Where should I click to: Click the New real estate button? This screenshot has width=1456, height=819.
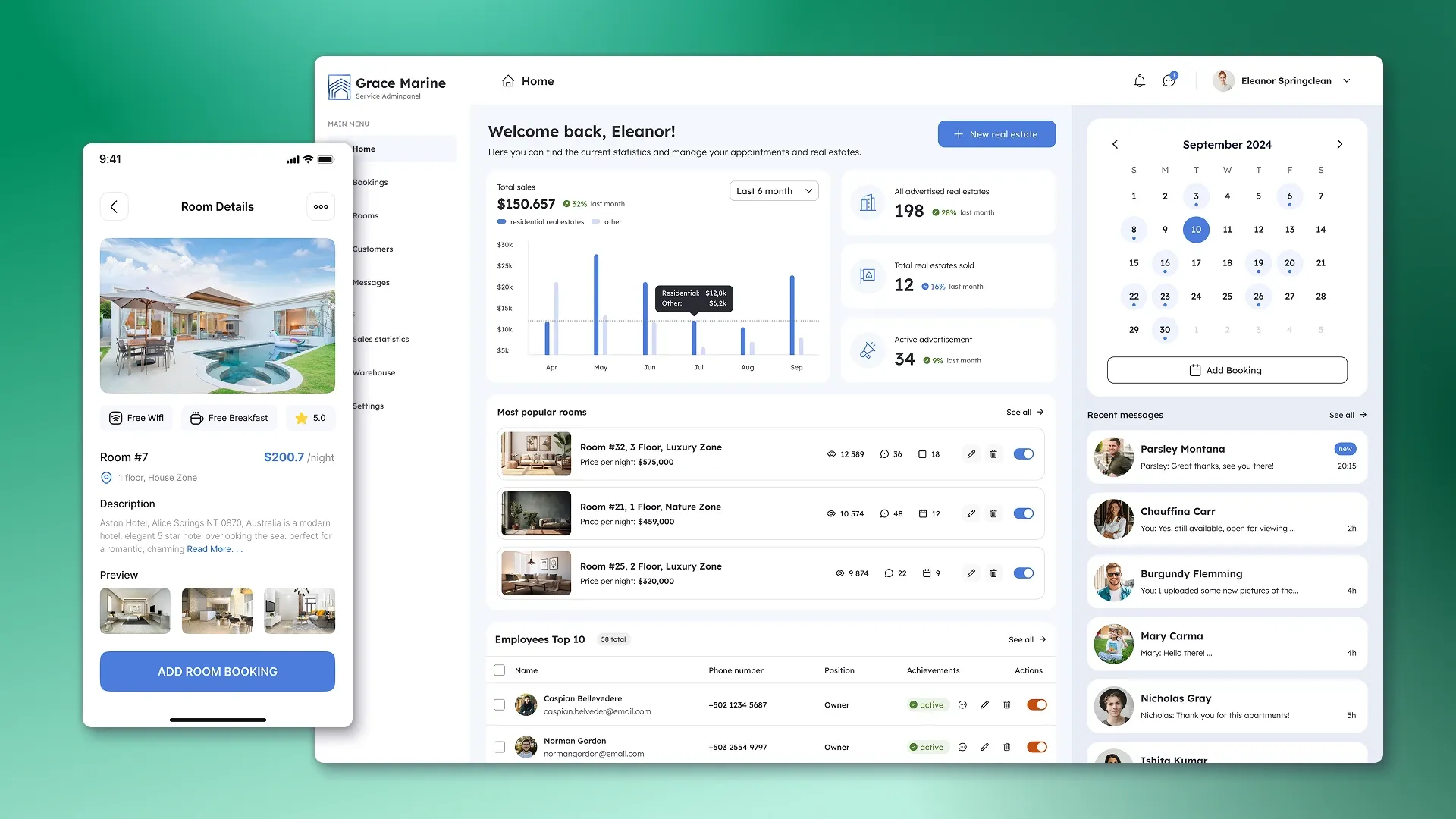click(996, 134)
